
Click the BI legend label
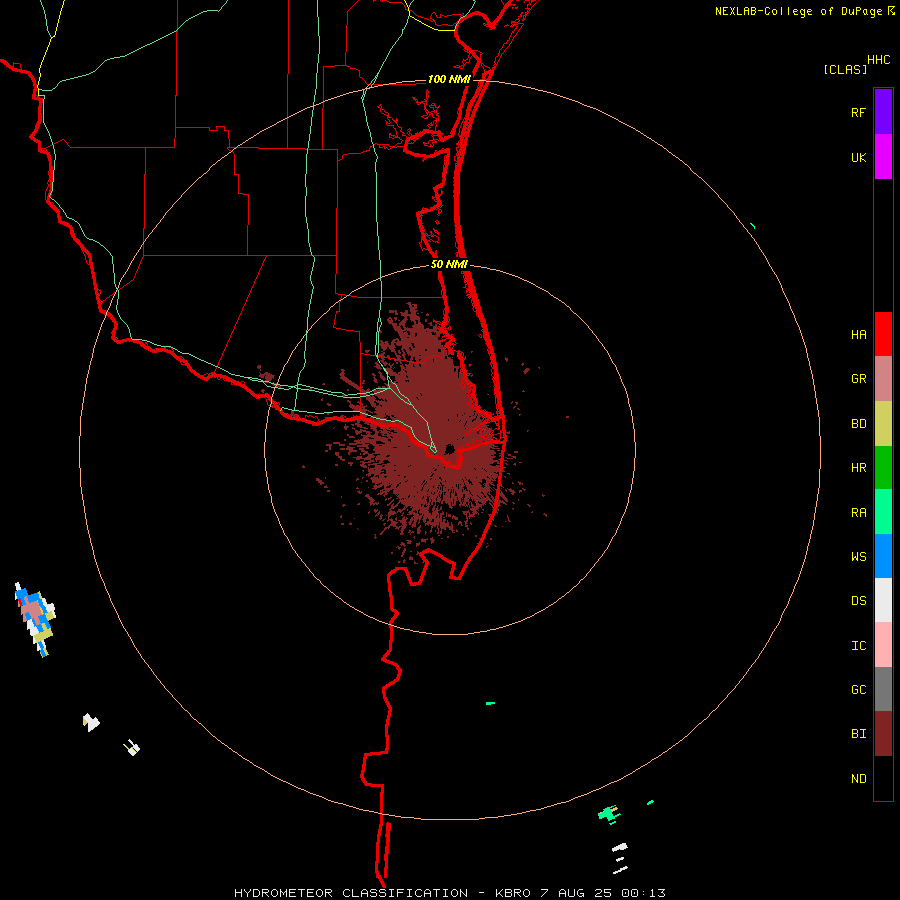858,734
